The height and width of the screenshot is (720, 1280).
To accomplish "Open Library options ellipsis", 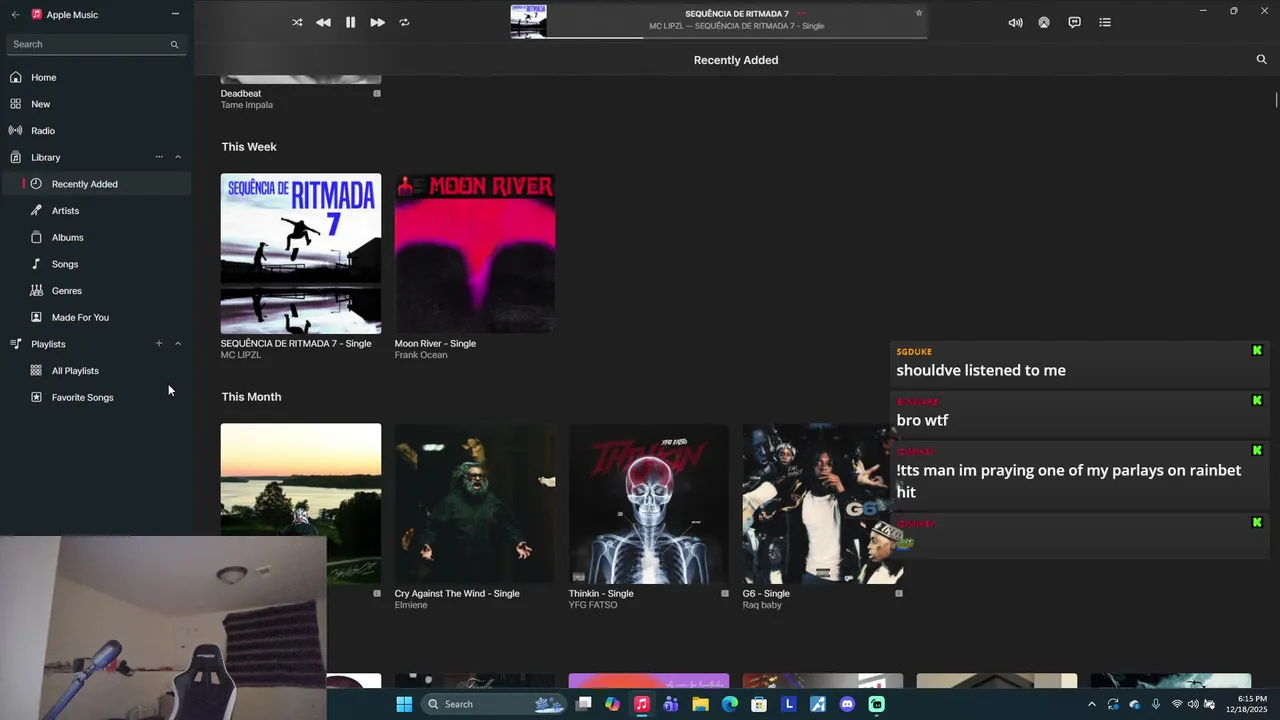I will point(159,157).
